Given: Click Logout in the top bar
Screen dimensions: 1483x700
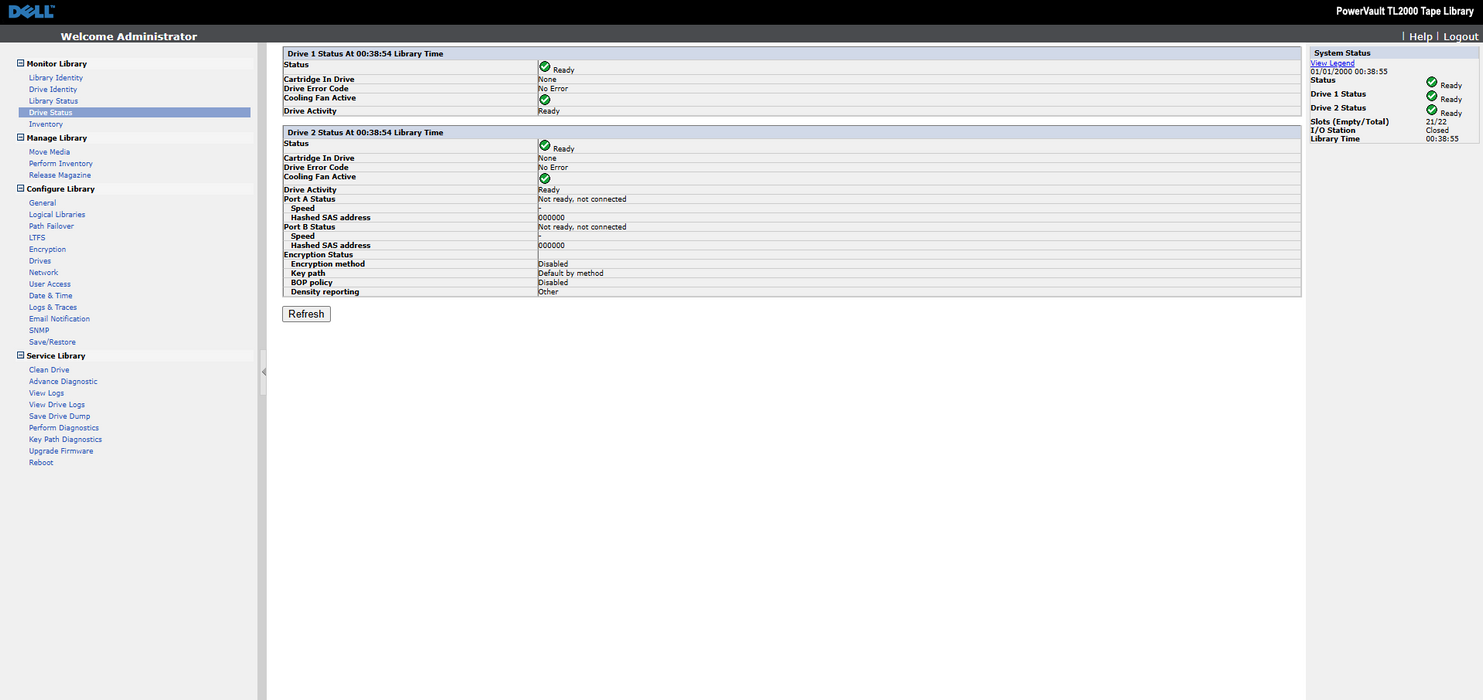Looking at the screenshot, I should 1461,36.
